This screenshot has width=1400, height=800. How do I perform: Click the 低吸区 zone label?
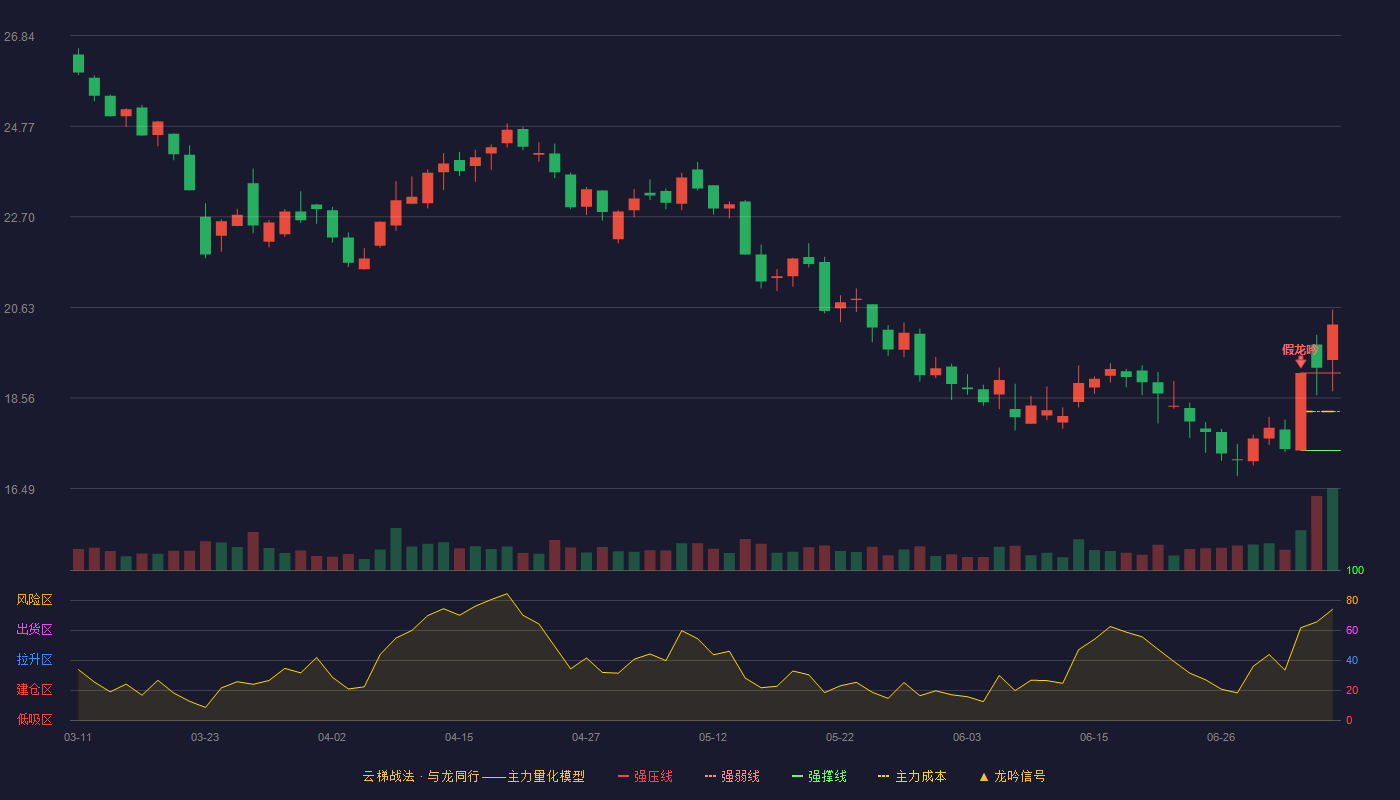click(34, 719)
